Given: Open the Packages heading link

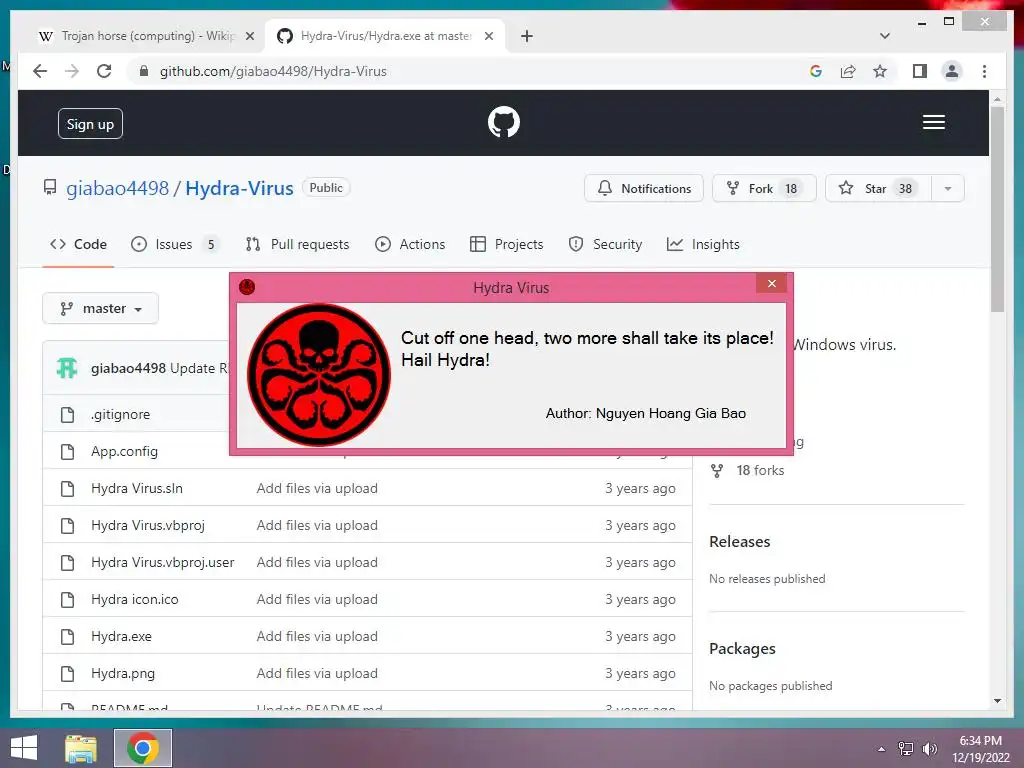Looking at the screenshot, I should pyautogui.click(x=743, y=648).
